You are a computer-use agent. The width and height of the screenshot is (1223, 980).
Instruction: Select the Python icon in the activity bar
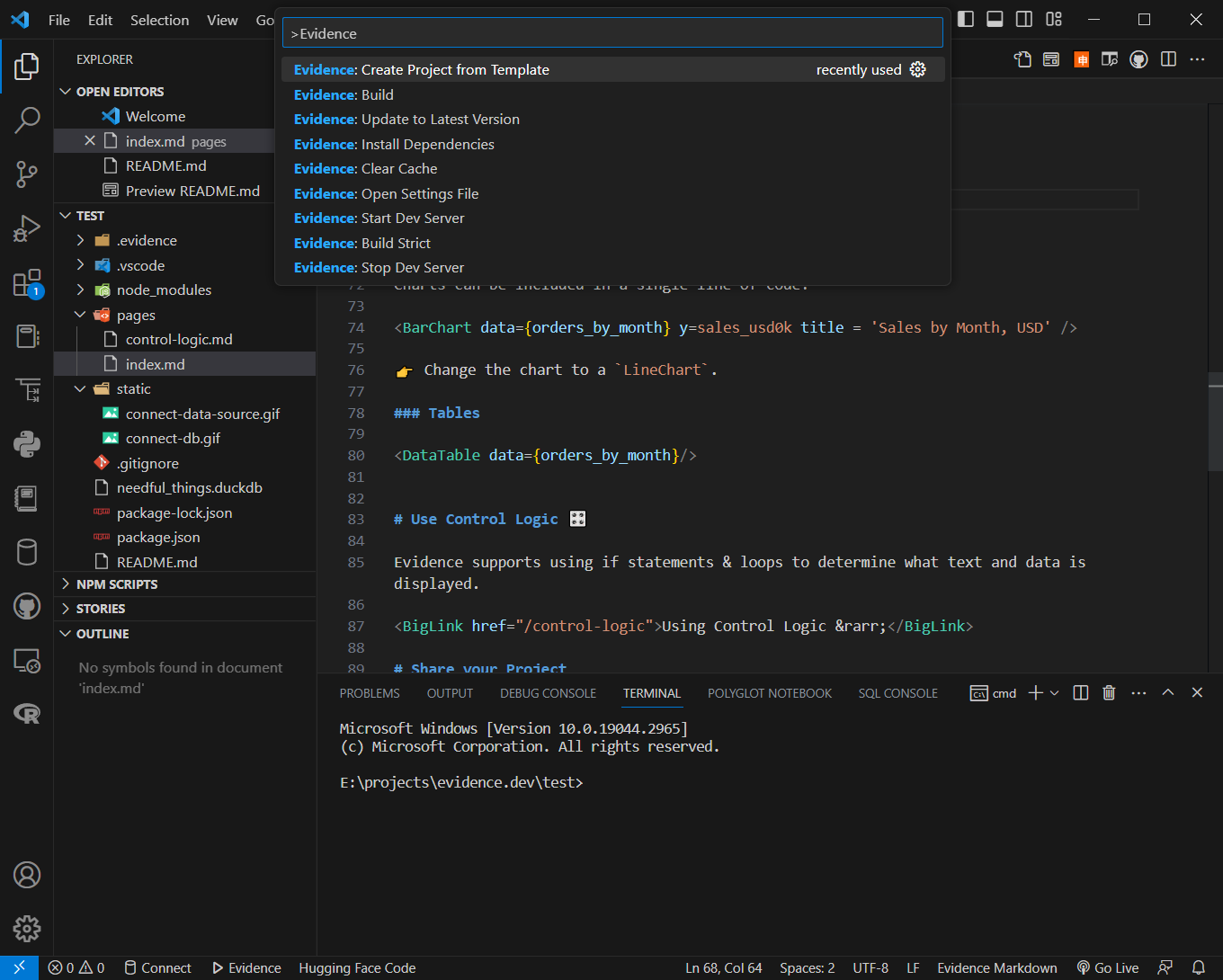27,443
